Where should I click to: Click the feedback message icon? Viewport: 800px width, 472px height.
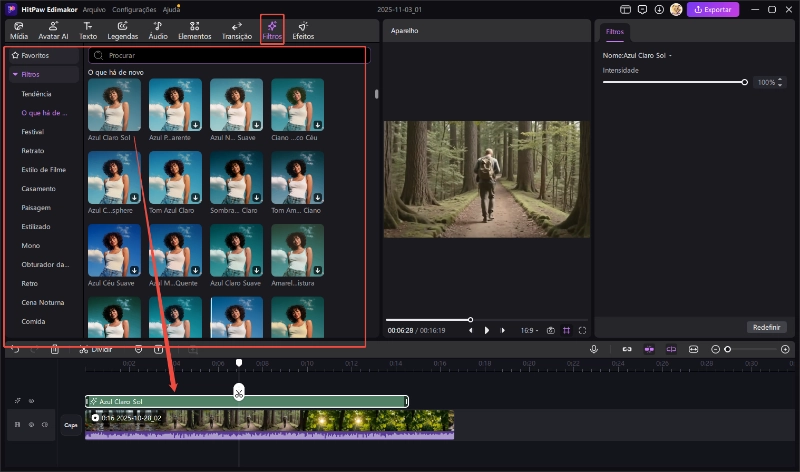(642, 9)
